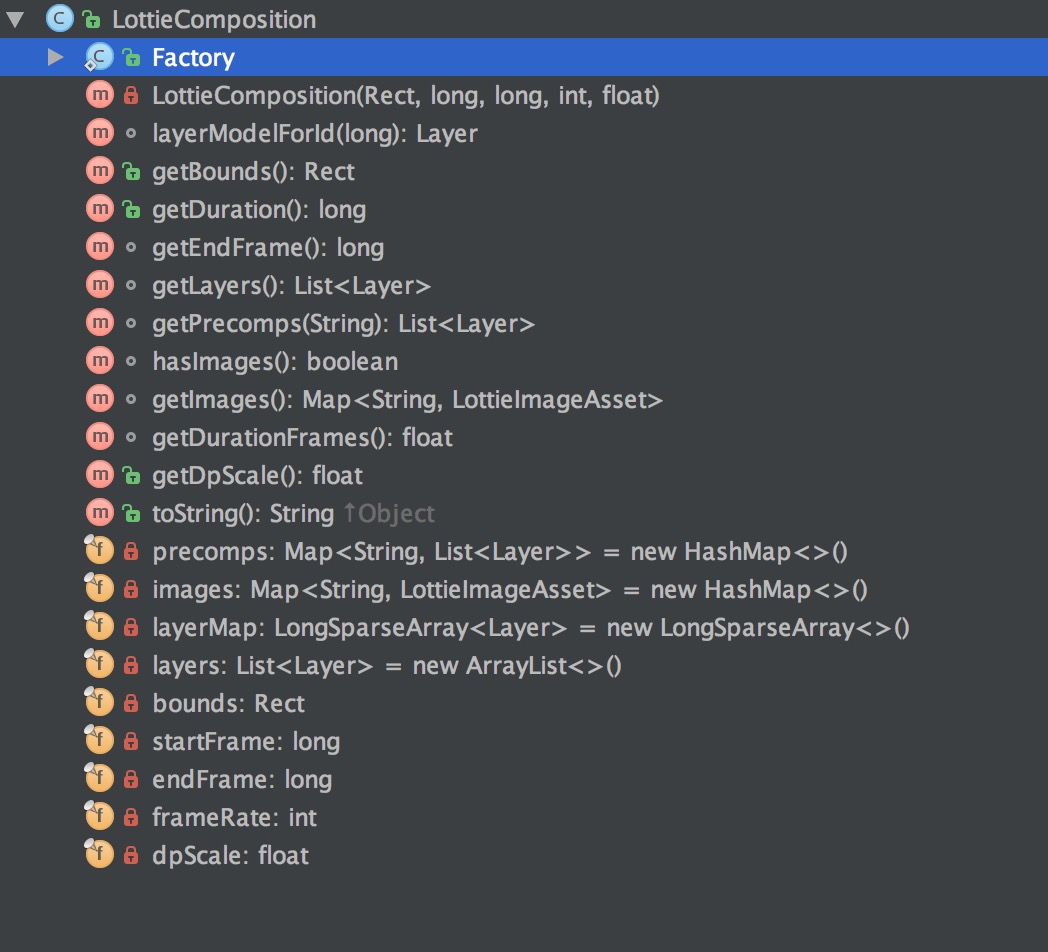This screenshot has width=1048, height=952.
Task: Click package-private dot icon beside getImages
Action: 131,399
